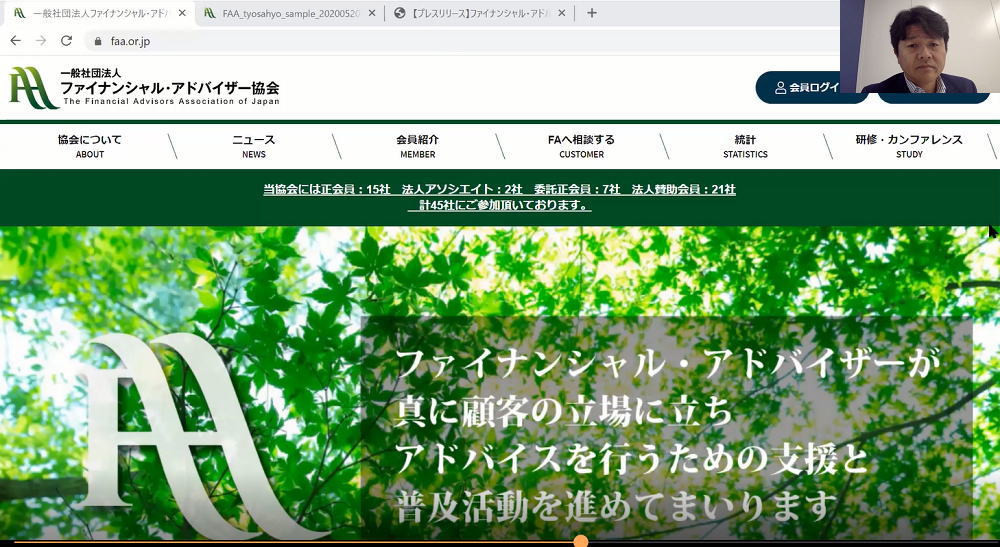This screenshot has width=1000, height=547.
Task: Click the 当協会には正会員:15社 membership count link
Action: click(x=499, y=189)
